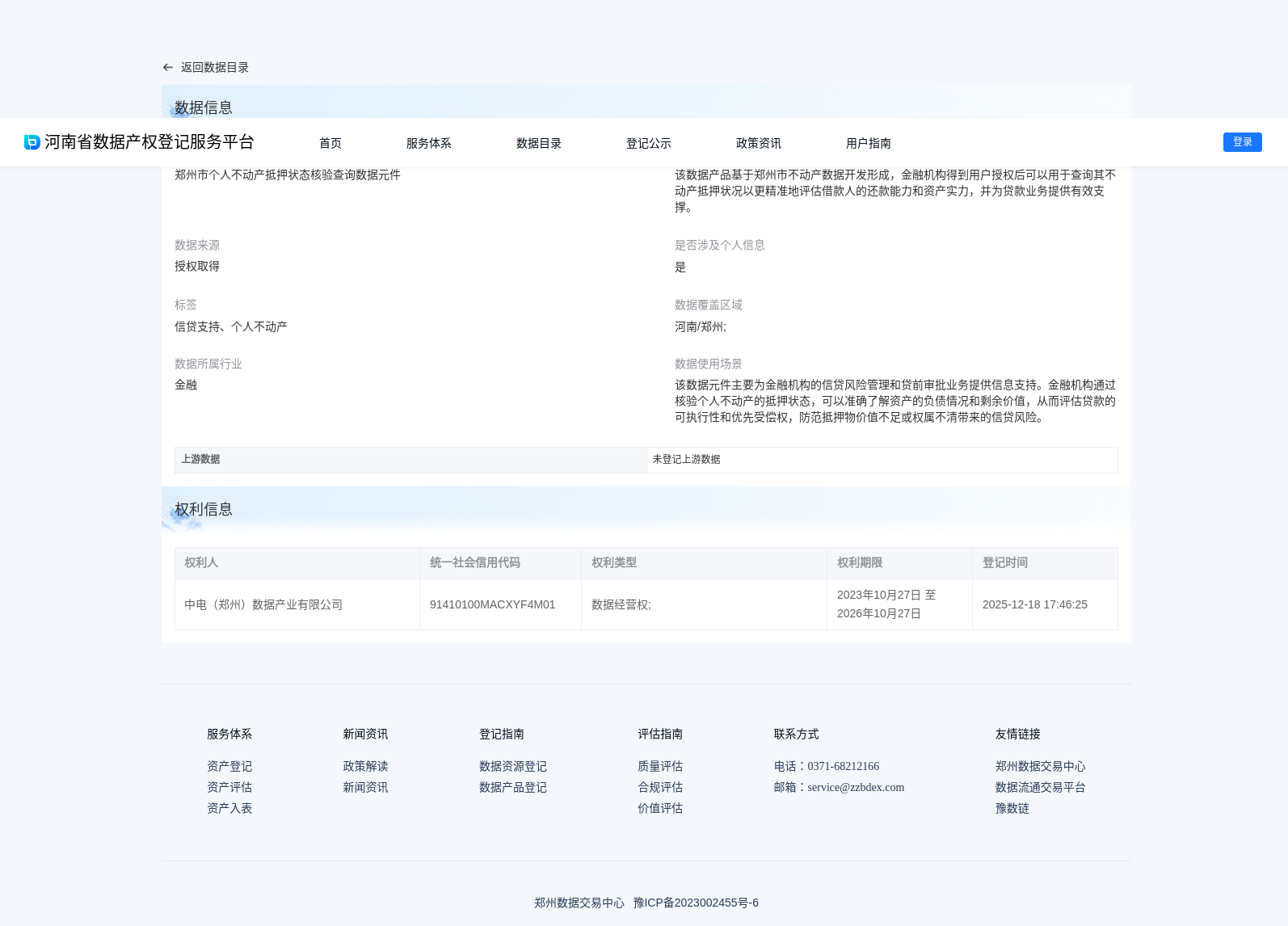
Task: Click the 数据信息 section heading
Action: click(x=204, y=107)
